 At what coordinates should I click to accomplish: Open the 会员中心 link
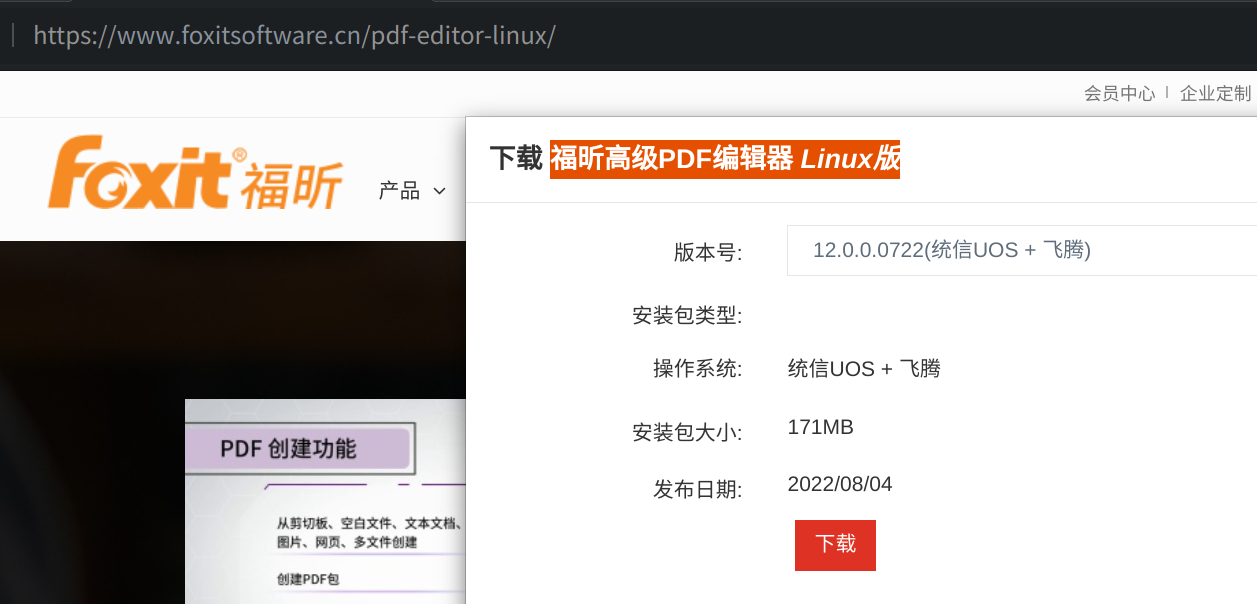(1119, 93)
